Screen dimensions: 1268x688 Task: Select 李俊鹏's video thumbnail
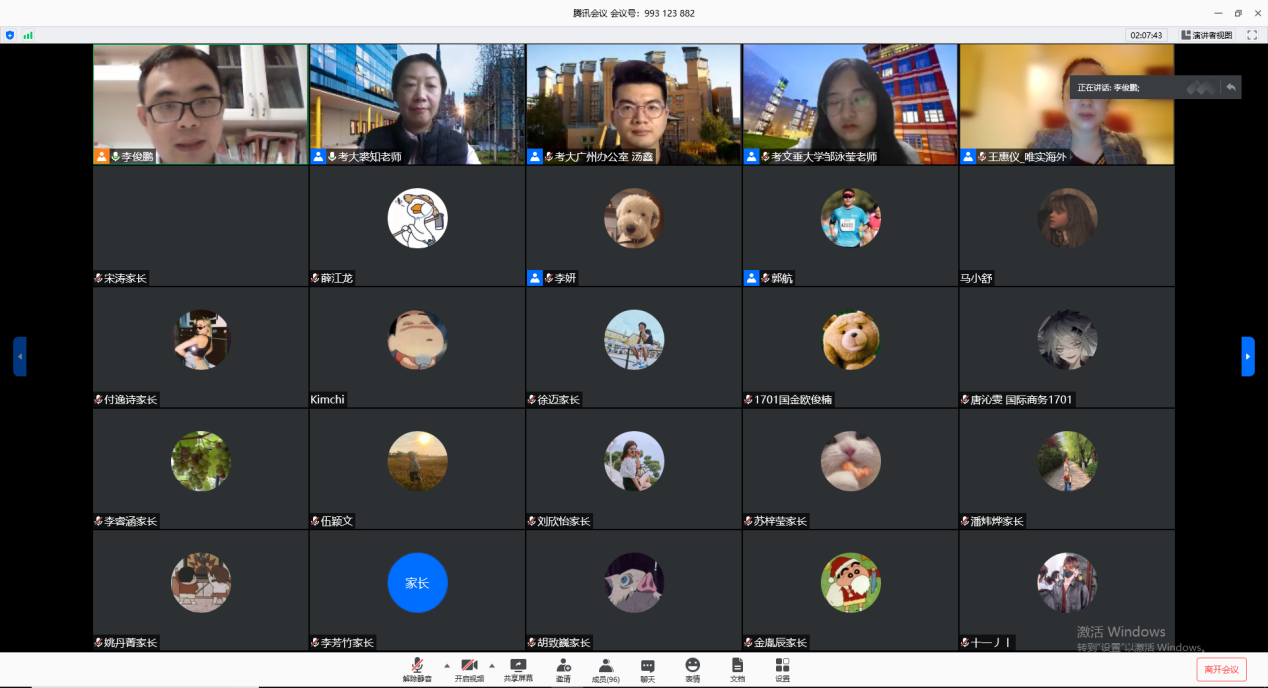pyautogui.click(x=200, y=104)
